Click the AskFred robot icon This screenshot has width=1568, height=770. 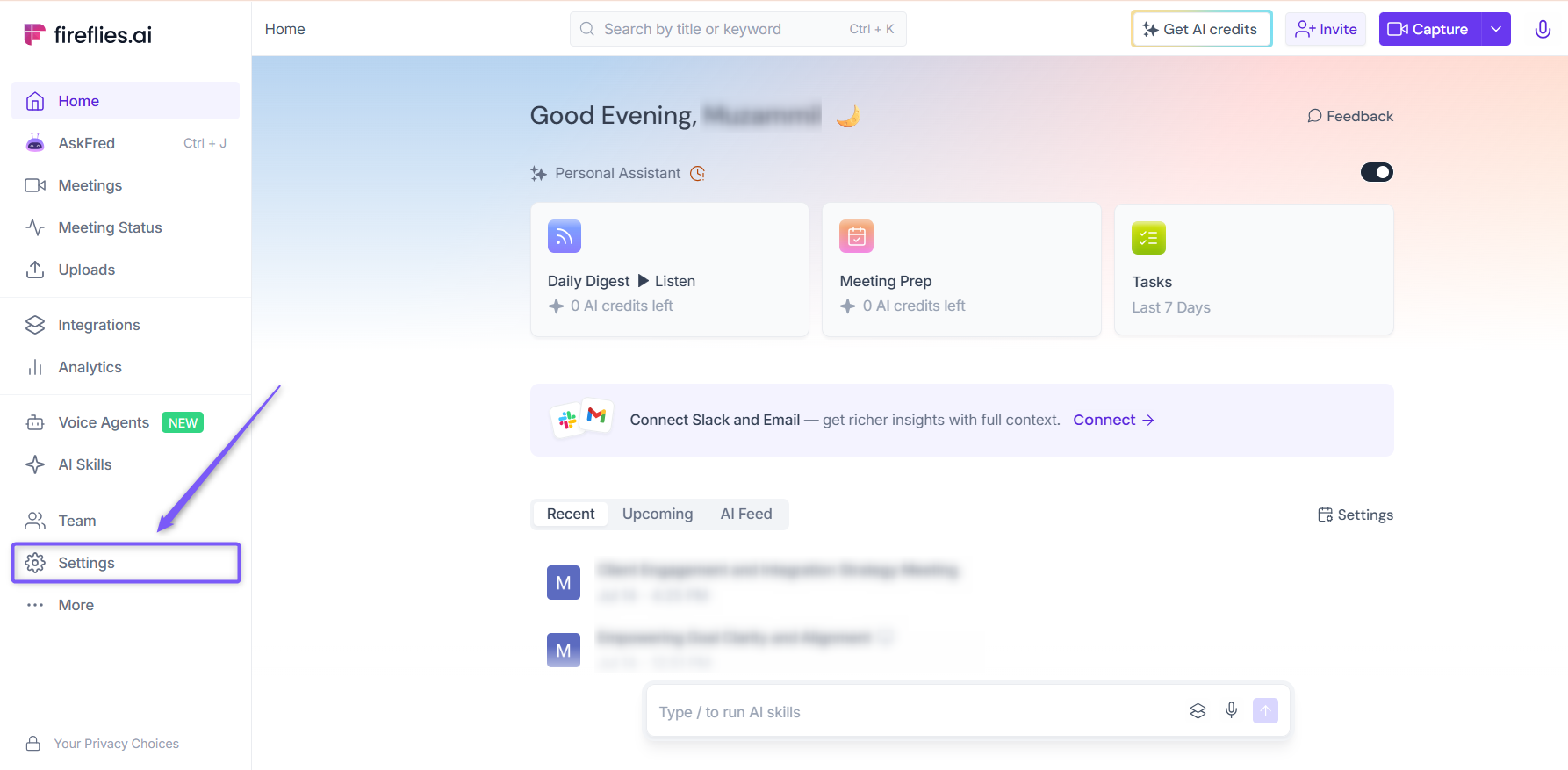point(35,143)
